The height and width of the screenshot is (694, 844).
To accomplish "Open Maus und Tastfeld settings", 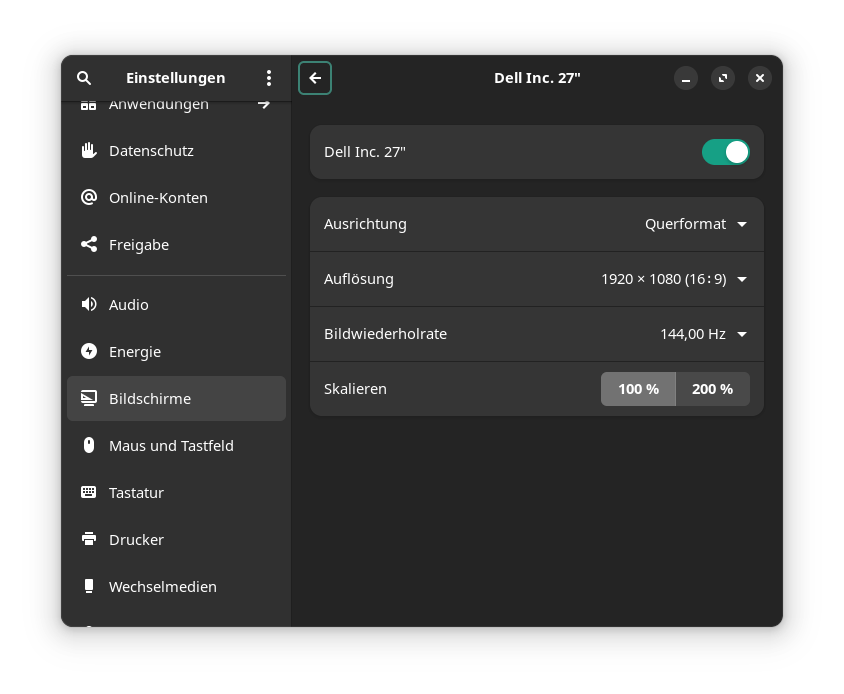I will [x=171, y=446].
